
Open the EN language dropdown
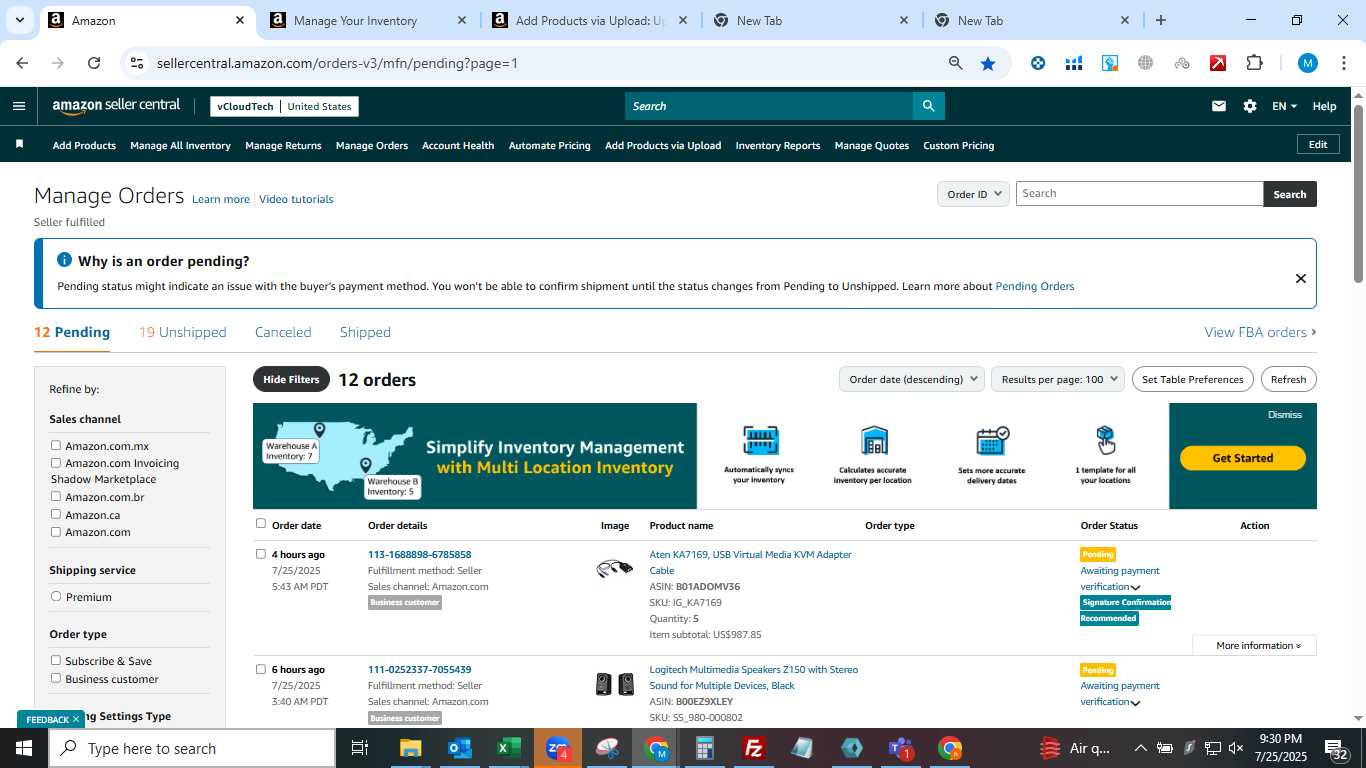(1284, 106)
